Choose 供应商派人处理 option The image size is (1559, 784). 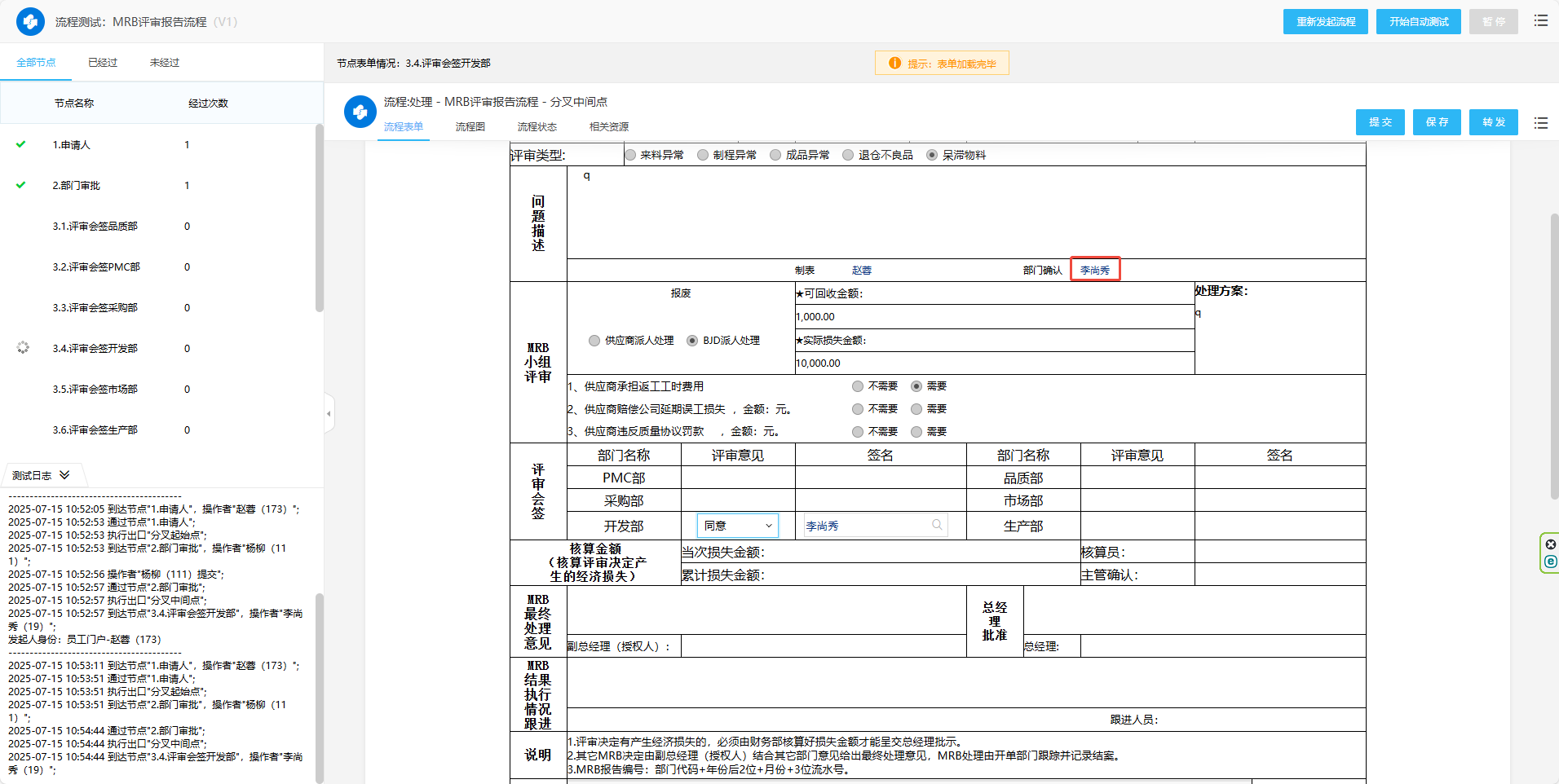coord(594,341)
